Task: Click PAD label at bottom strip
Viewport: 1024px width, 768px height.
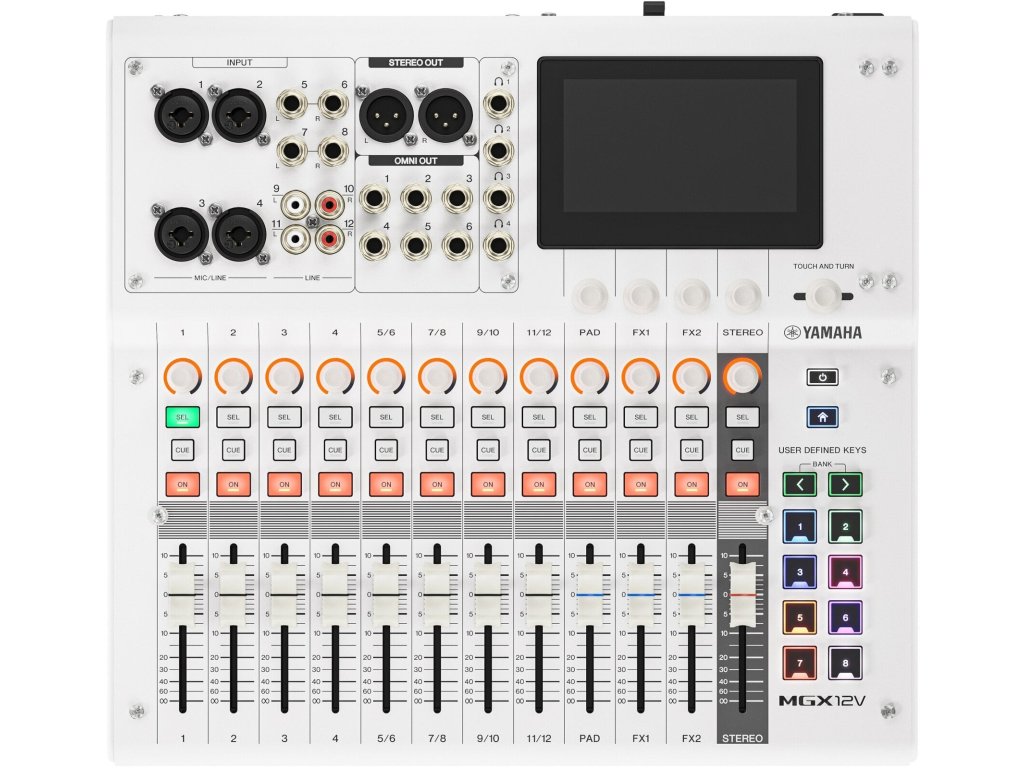Action: pos(590,739)
